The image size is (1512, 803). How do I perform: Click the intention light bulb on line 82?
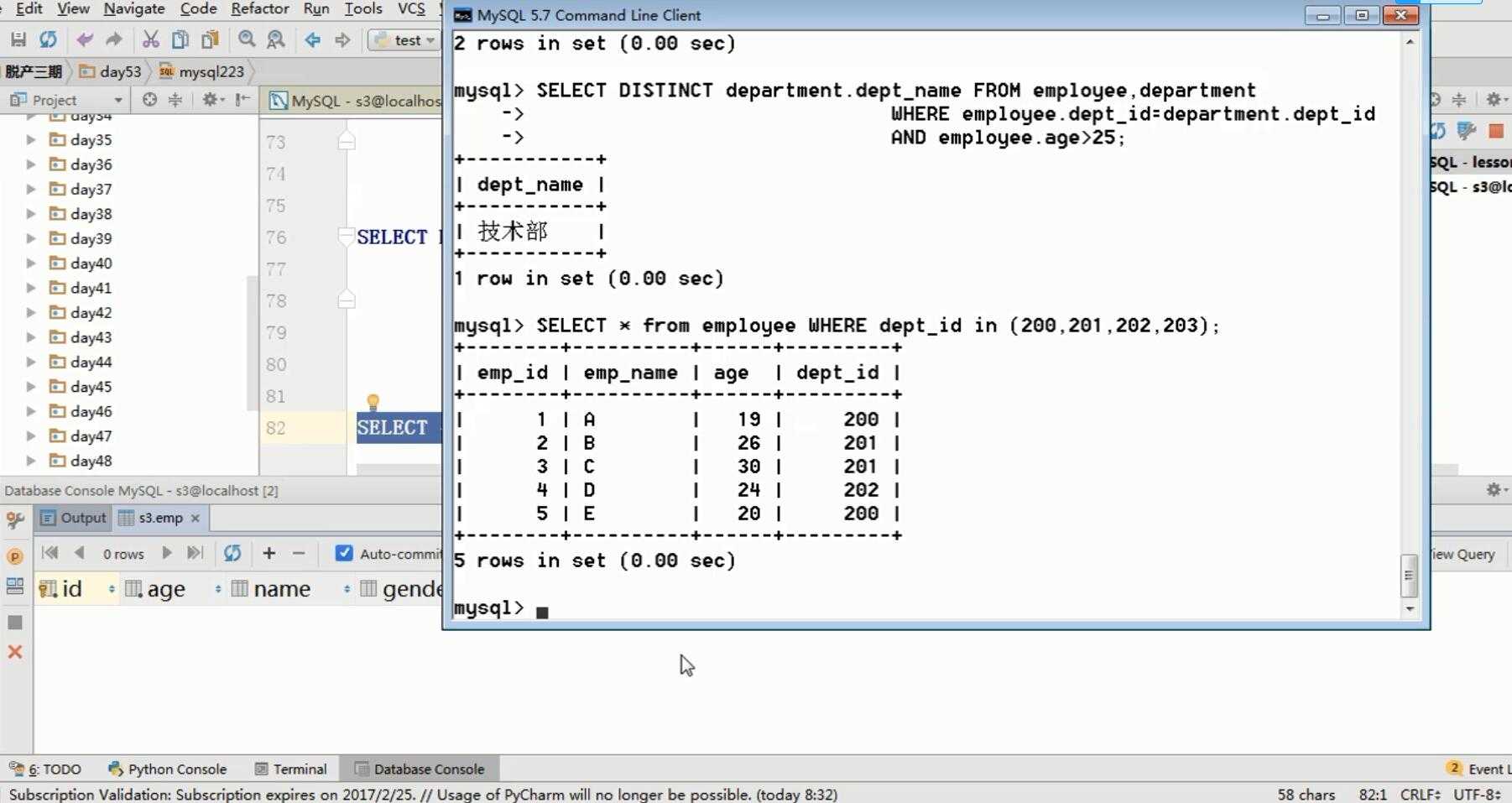[x=373, y=402]
